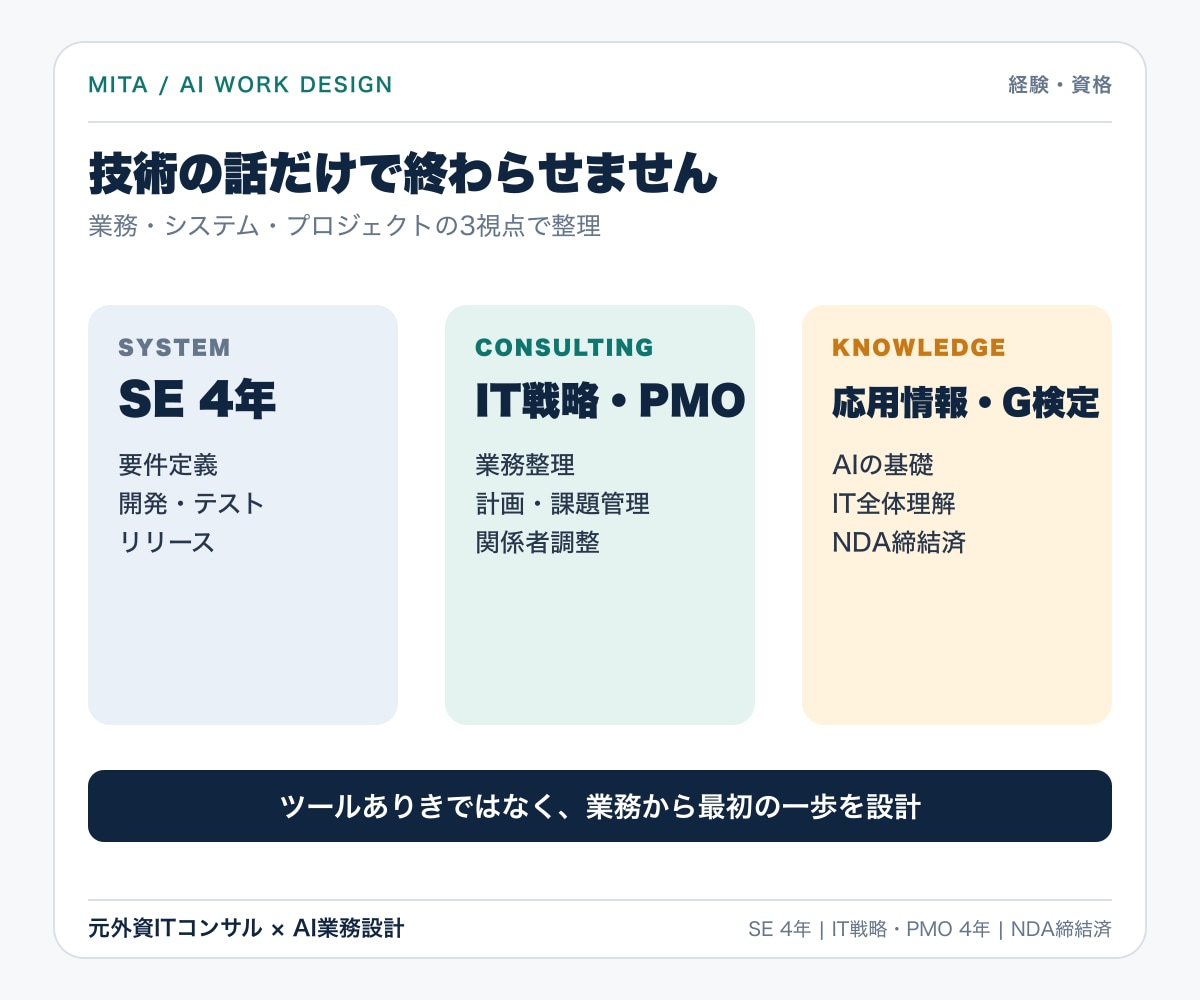Click the subtitle 業務・システム・プロジェクトの3視点で整理

click(x=344, y=226)
